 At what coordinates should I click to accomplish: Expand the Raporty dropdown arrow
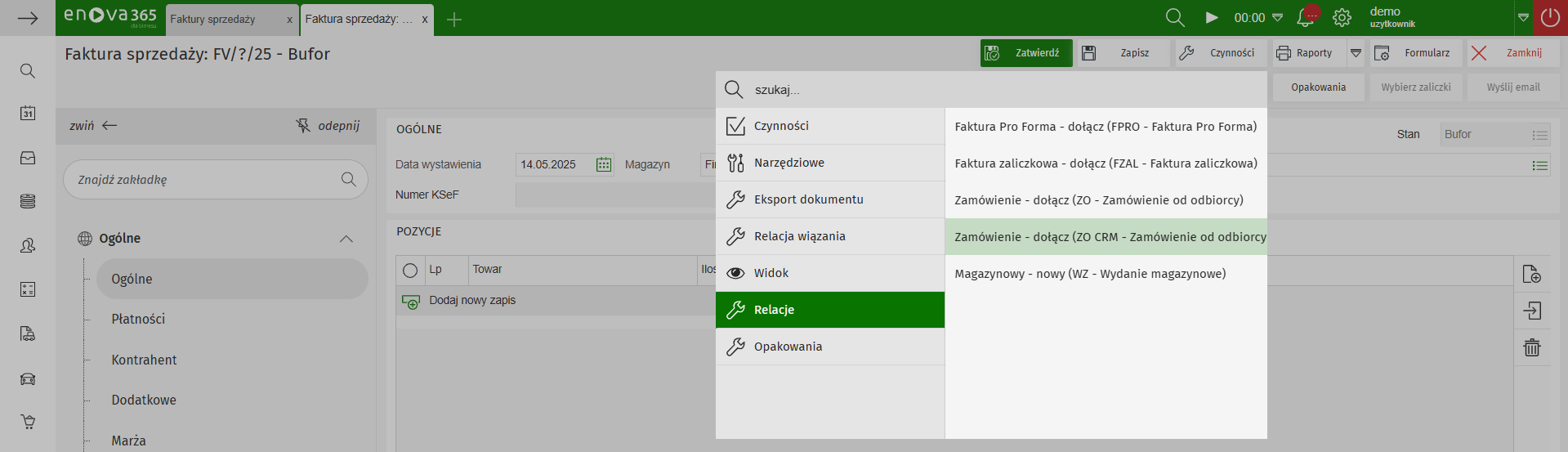point(1356,53)
